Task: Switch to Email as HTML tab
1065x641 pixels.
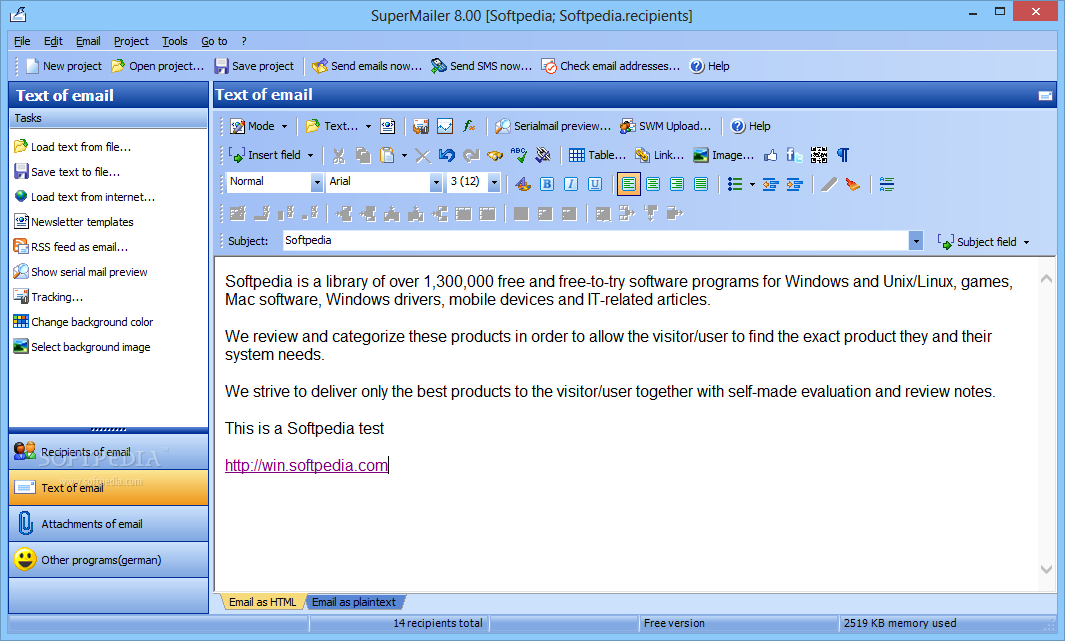Action: tap(262, 602)
